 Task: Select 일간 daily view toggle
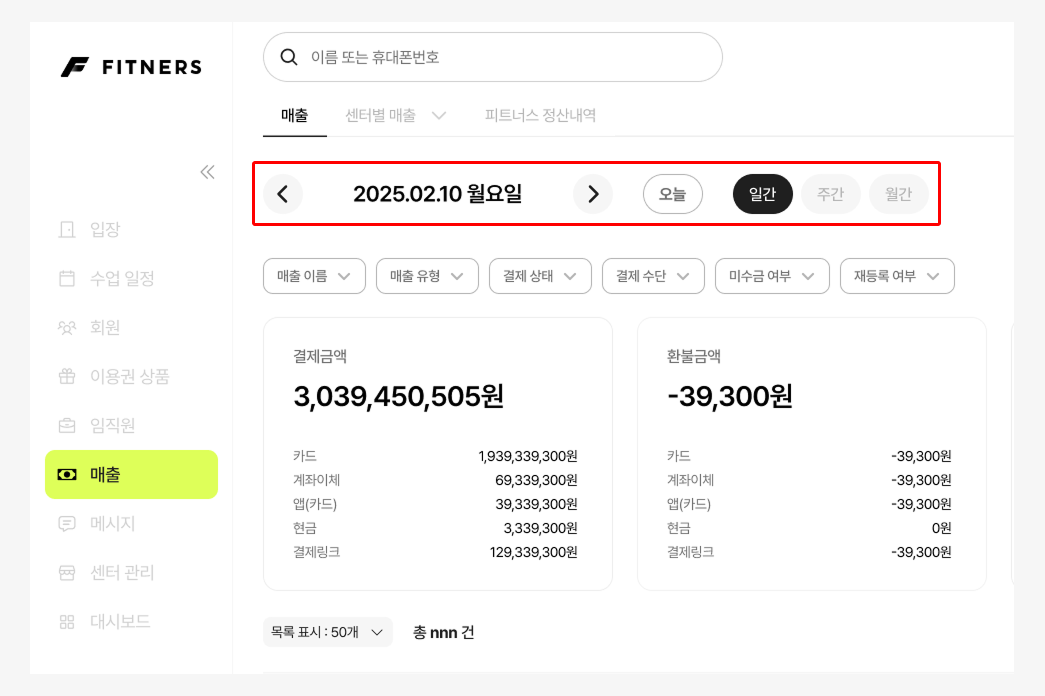point(762,194)
